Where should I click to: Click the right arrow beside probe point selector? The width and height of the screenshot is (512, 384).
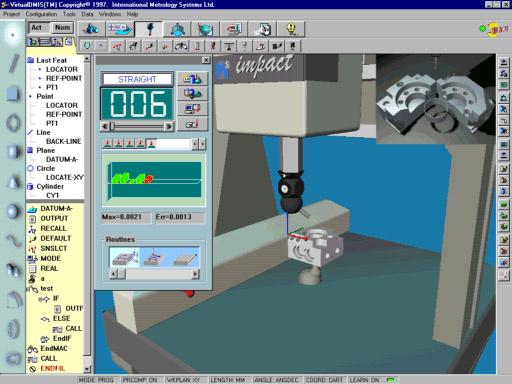click(203, 144)
